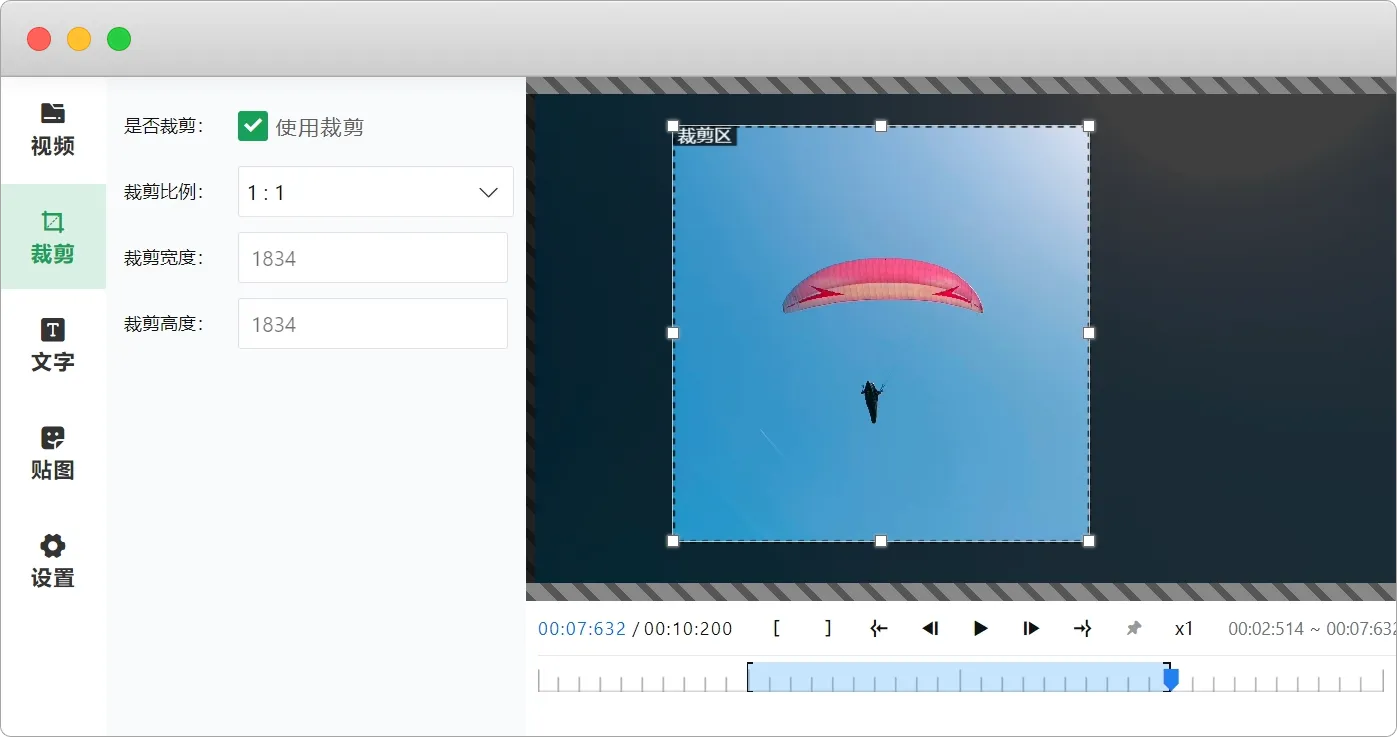Click the 裁剪宽度 label
The width and height of the screenshot is (1397, 737).
point(163,258)
